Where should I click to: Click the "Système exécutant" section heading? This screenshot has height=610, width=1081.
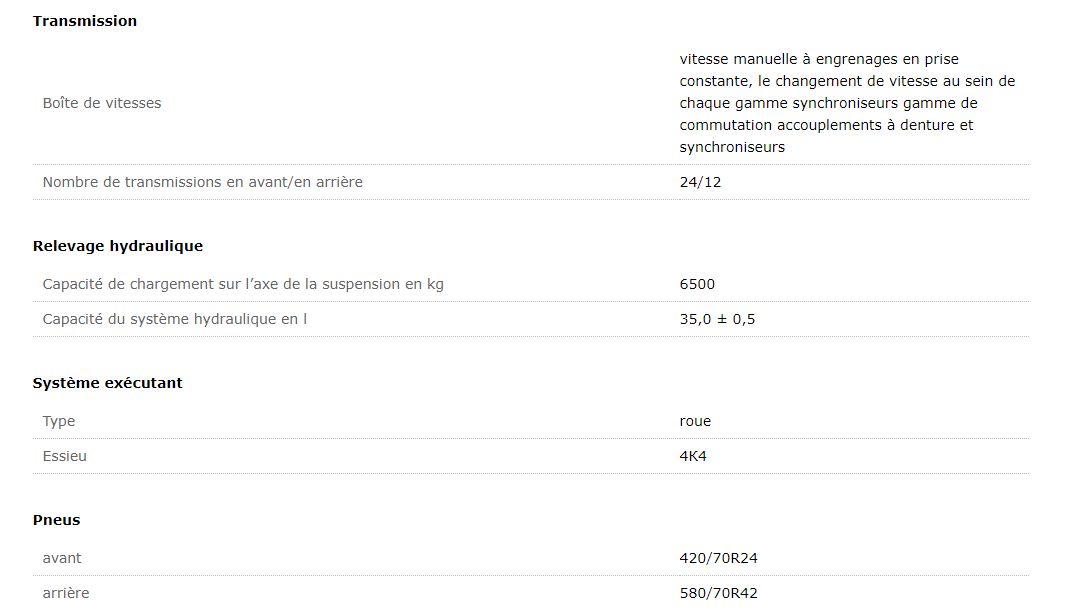[x=108, y=383]
